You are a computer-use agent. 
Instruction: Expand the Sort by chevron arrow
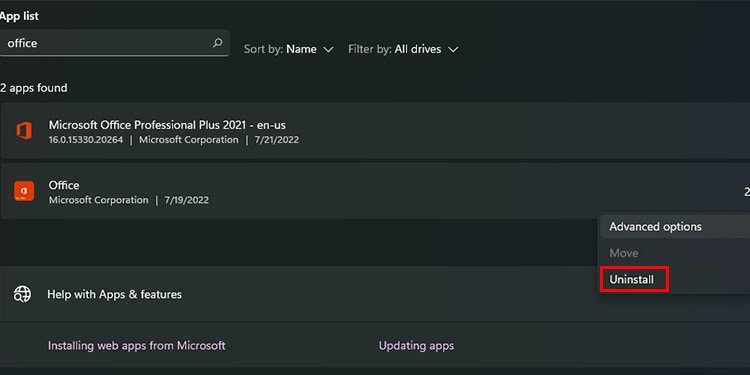[x=328, y=50]
